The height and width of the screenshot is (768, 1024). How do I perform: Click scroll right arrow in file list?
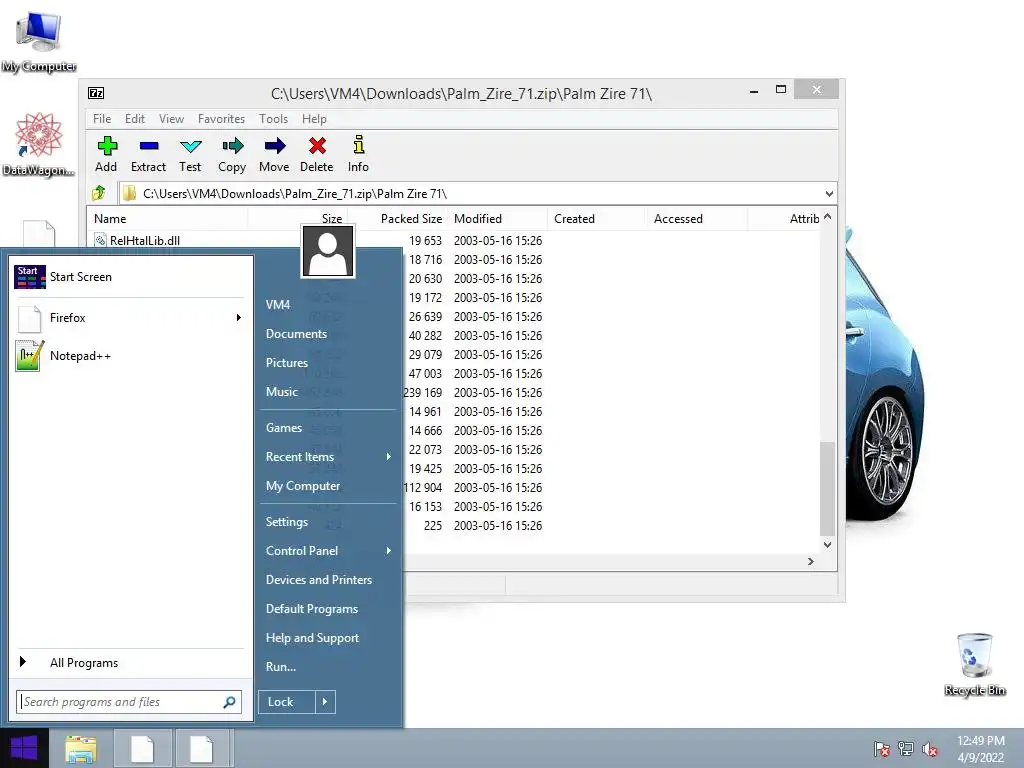tap(810, 562)
